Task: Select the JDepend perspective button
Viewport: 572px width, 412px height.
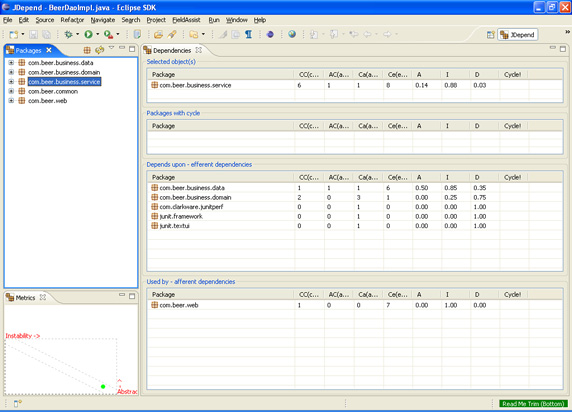Action: (x=518, y=35)
